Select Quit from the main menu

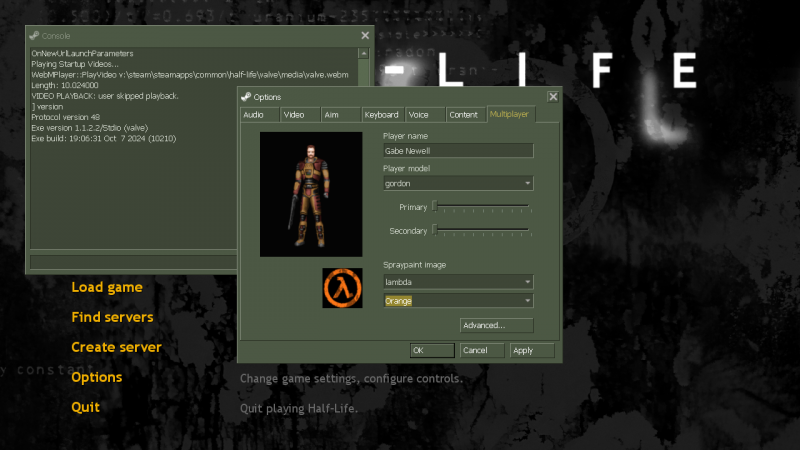click(x=85, y=407)
